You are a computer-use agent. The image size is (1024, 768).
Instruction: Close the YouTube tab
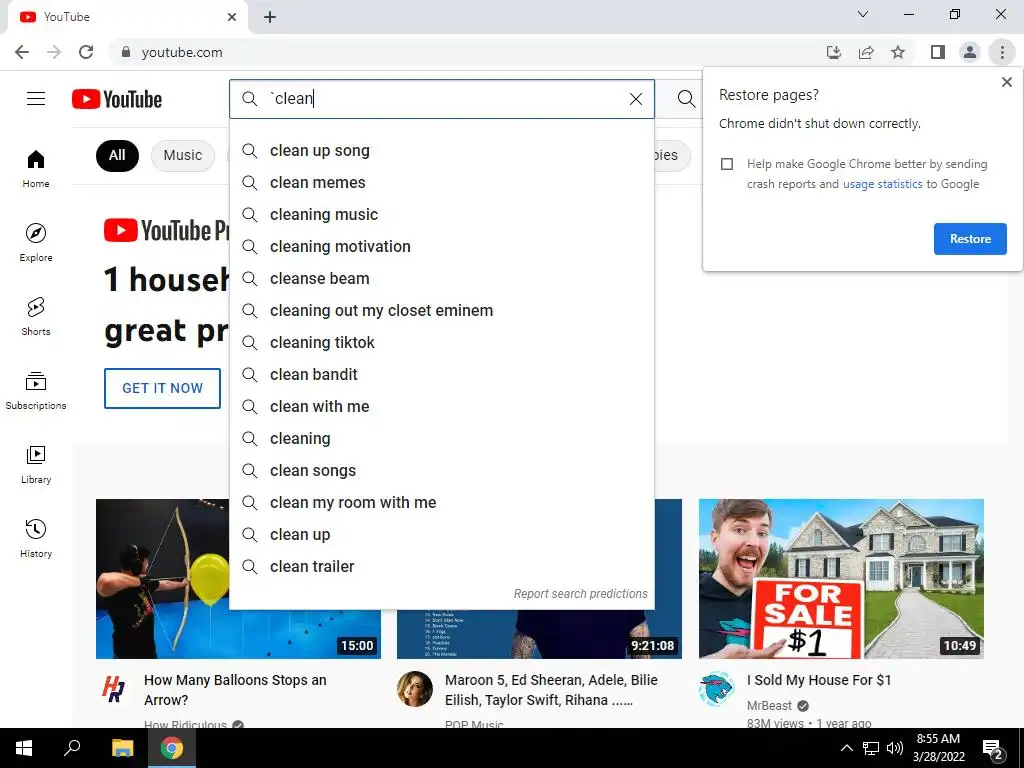(x=232, y=17)
